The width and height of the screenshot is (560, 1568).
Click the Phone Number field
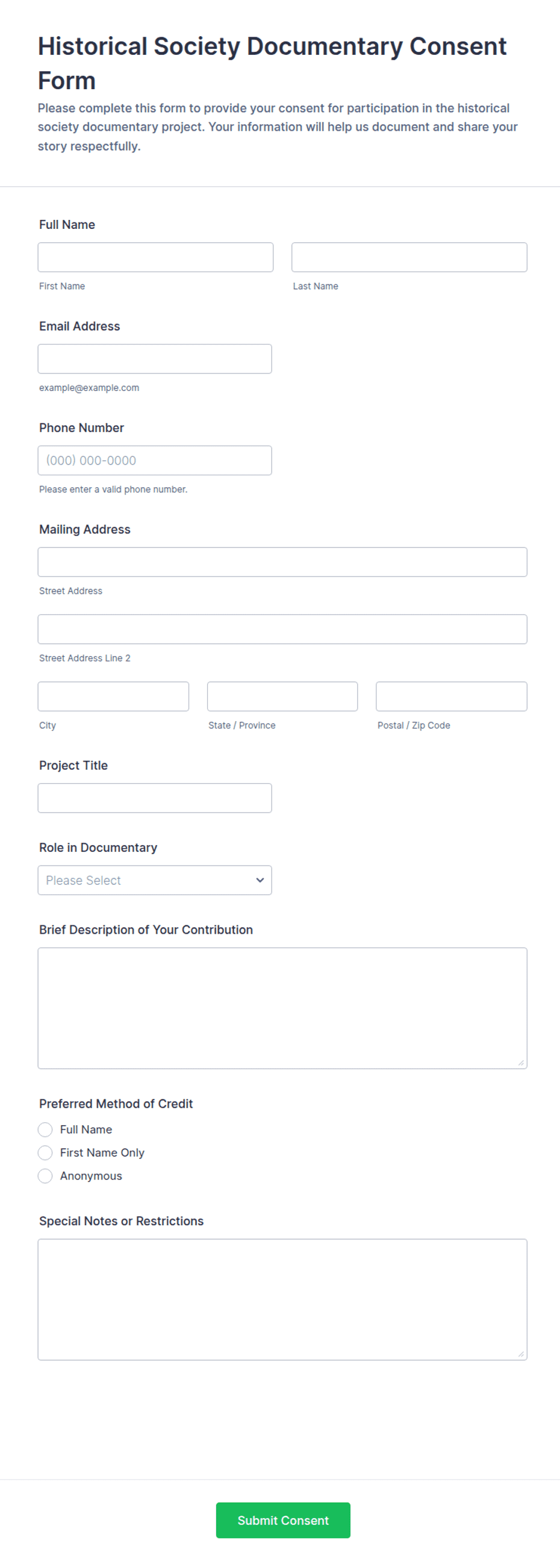(155, 460)
